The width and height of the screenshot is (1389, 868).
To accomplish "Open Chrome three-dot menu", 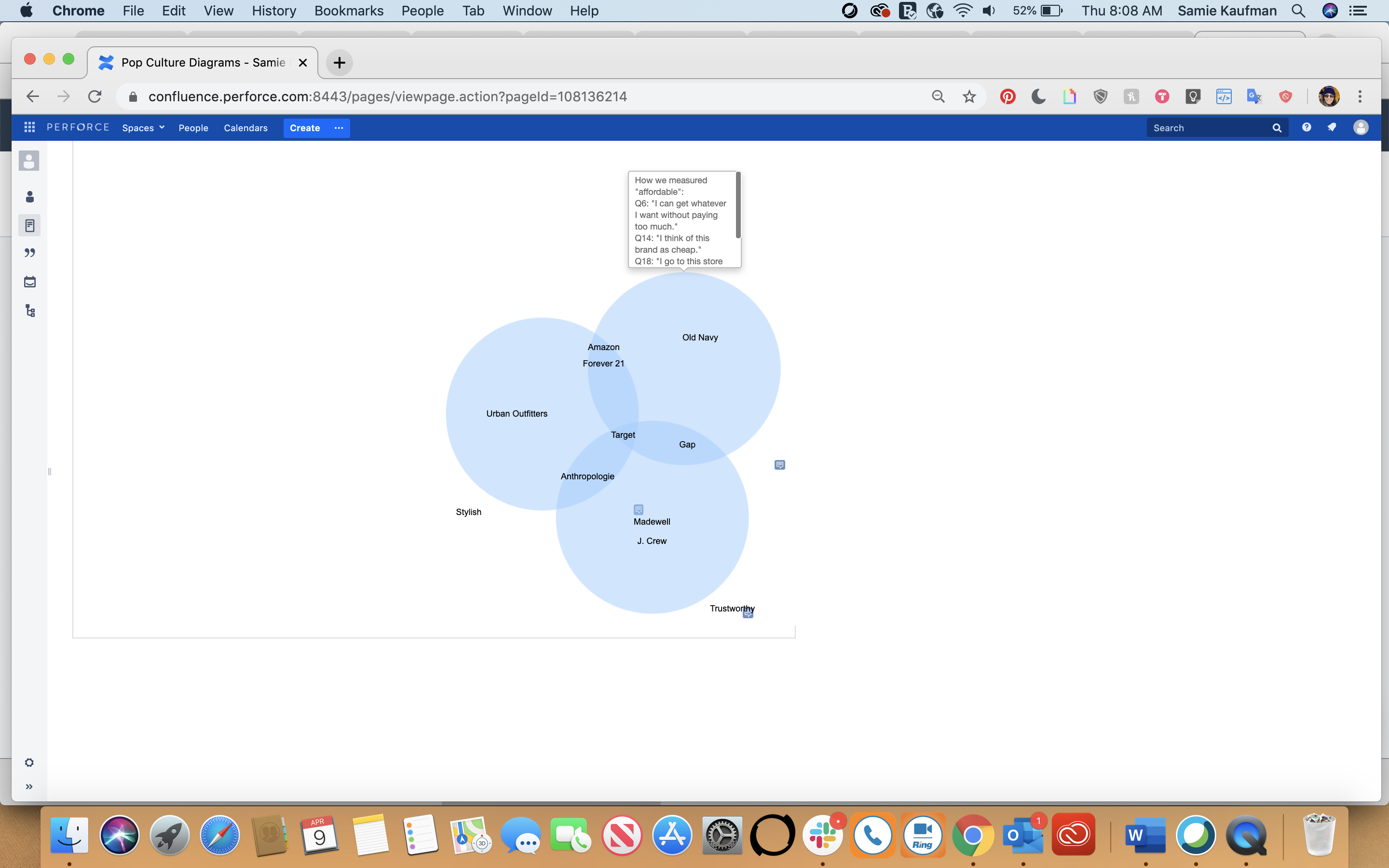I will click(1360, 96).
